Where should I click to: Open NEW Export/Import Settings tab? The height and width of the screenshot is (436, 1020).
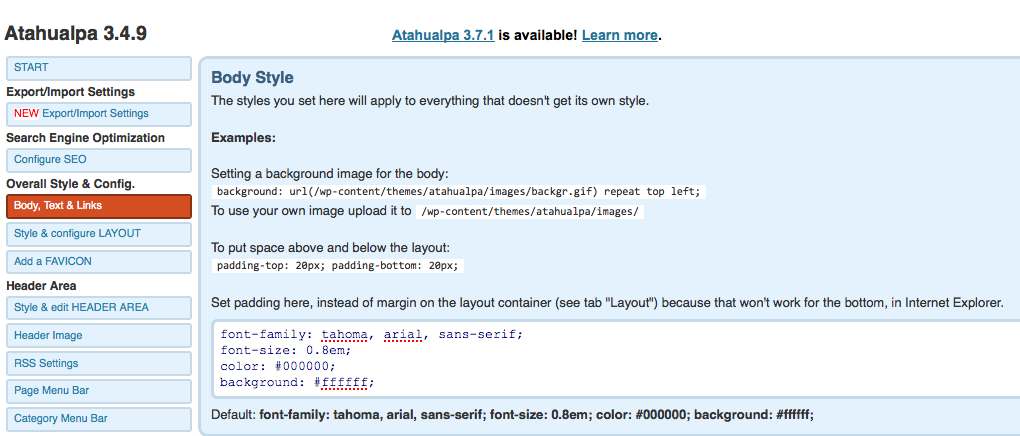click(x=99, y=114)
